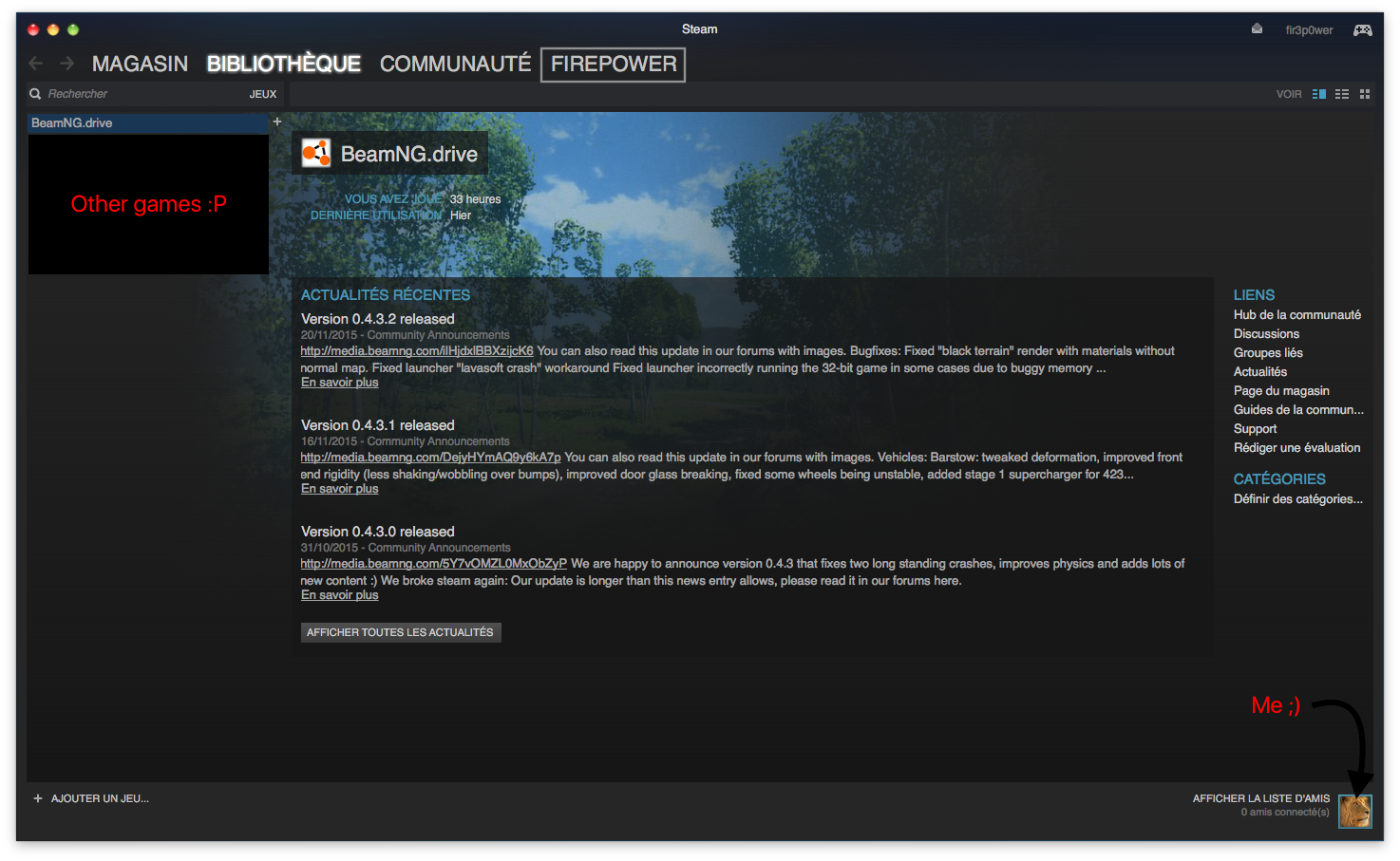1400x861 pixels.
Task: Click the search magnifier icon
Action: pyautogui.click(x=35, y=94)
